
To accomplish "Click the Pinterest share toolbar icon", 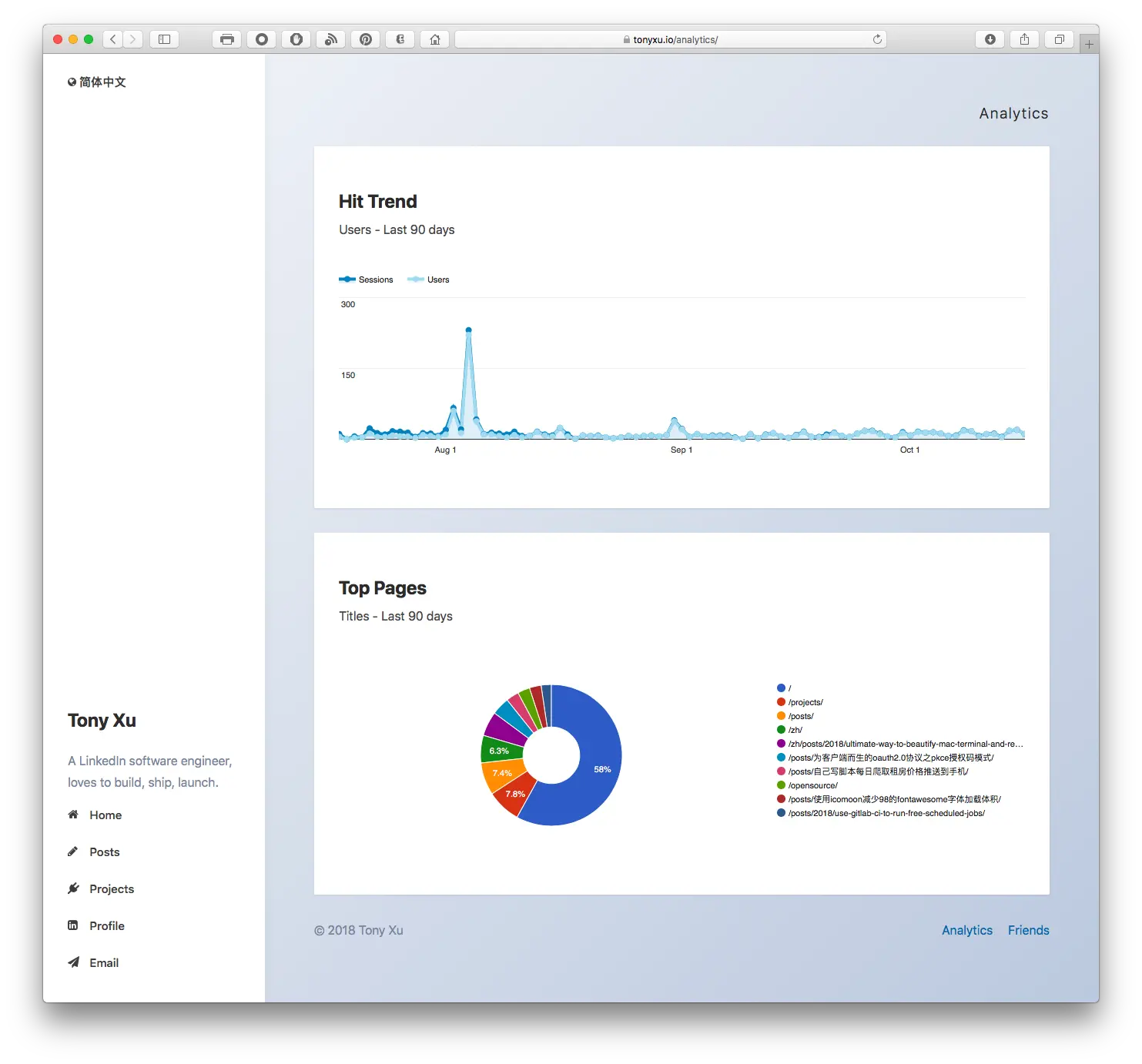I will pyautogui.click(x=365, y=38).
